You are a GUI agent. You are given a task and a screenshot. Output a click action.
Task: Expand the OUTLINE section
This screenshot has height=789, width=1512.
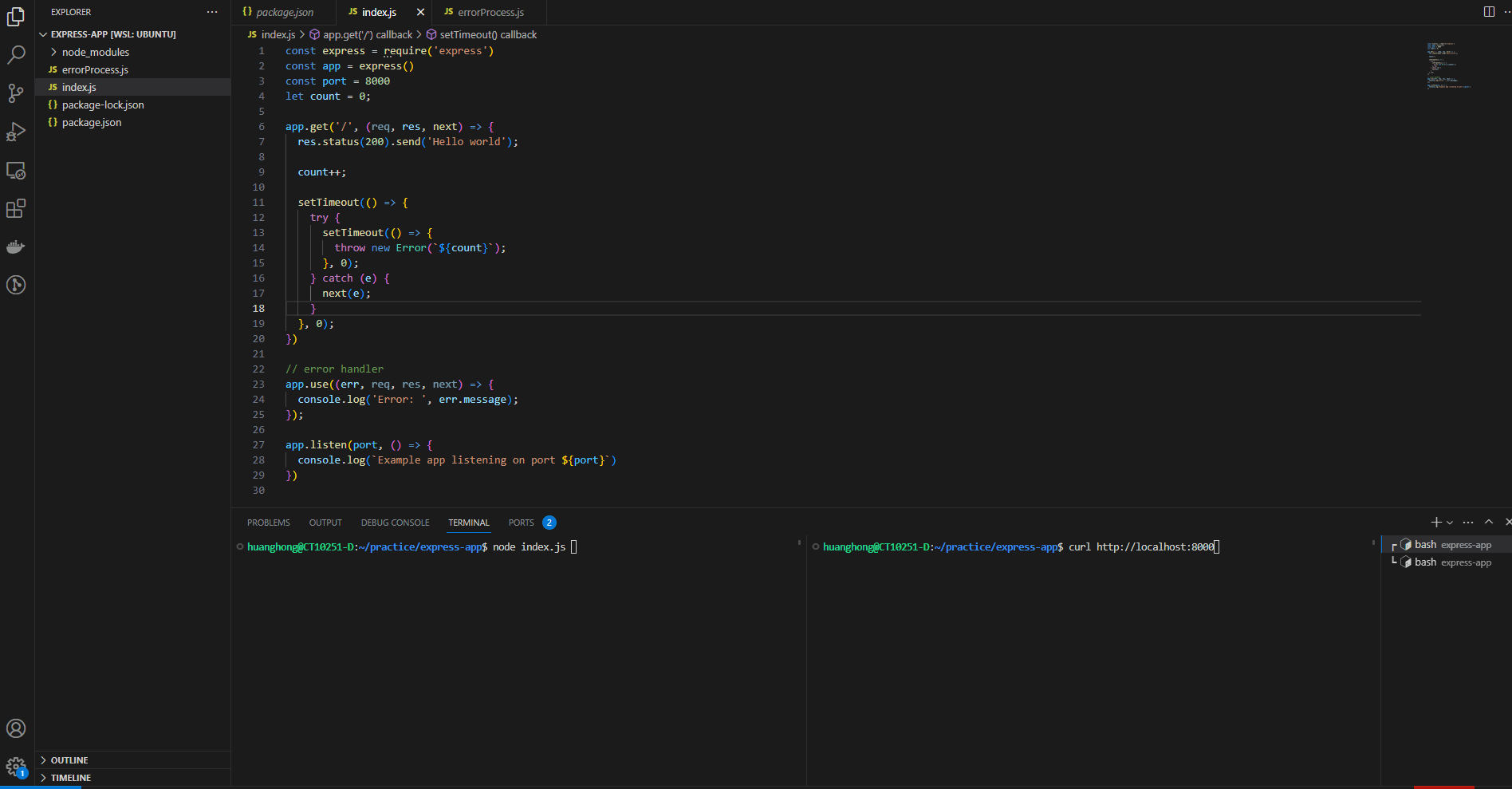point(69,759)
